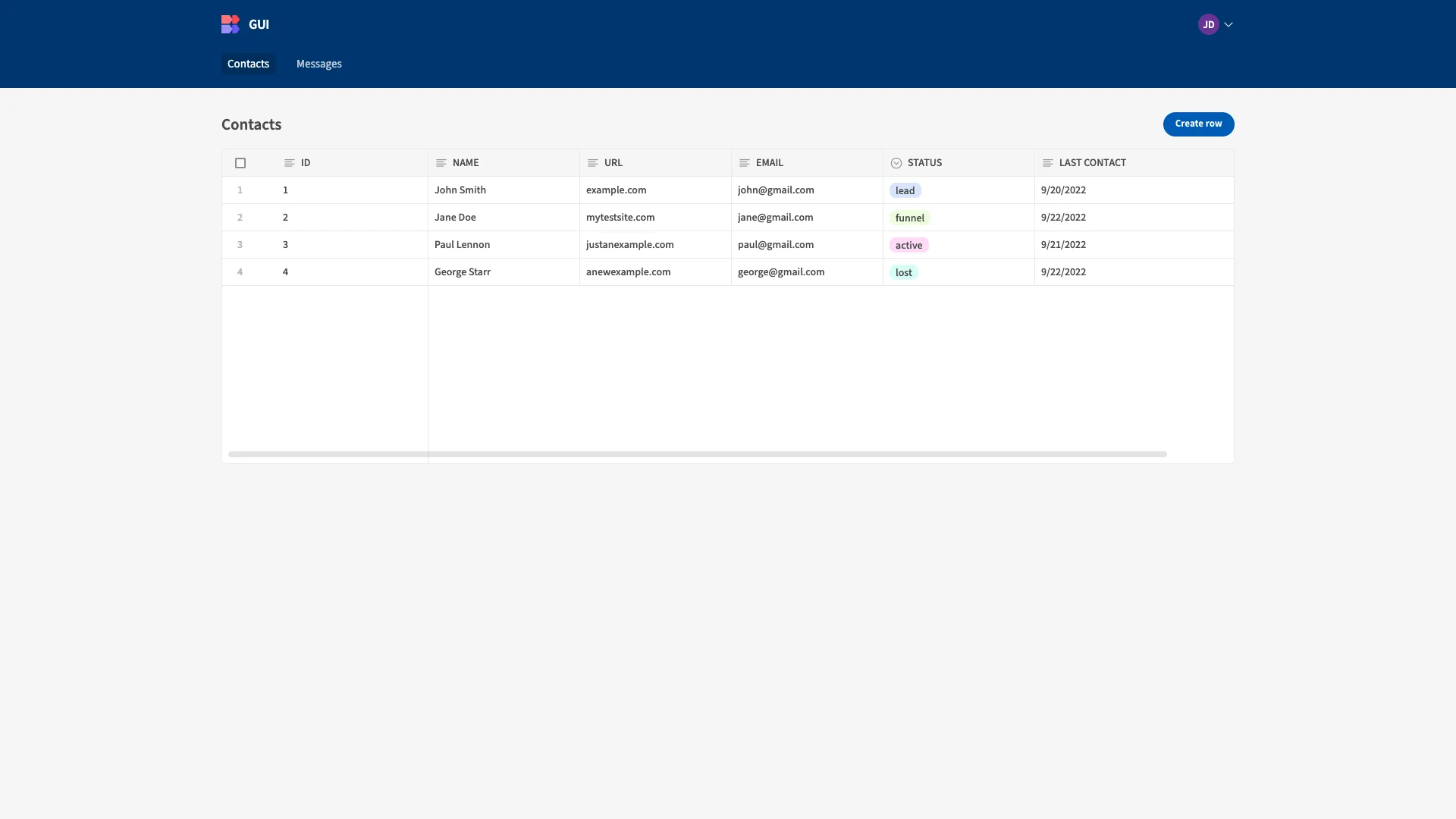Tick the select-all rows checkbox
The width and height of the screenshot is (1456, 819).
(x=240, y=163)
